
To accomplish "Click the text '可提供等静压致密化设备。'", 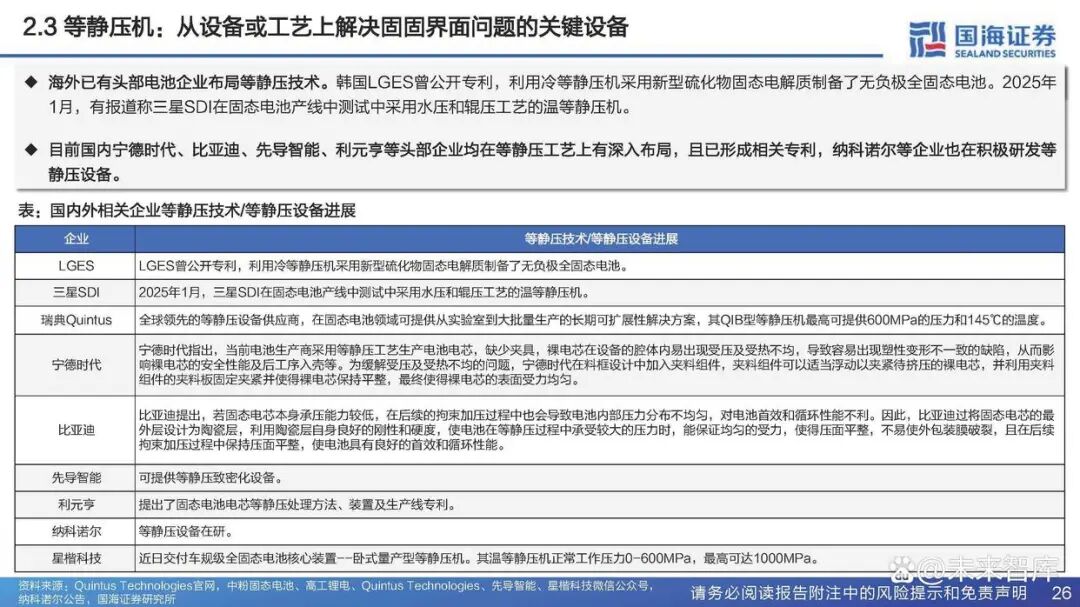I will pos(210,477).
